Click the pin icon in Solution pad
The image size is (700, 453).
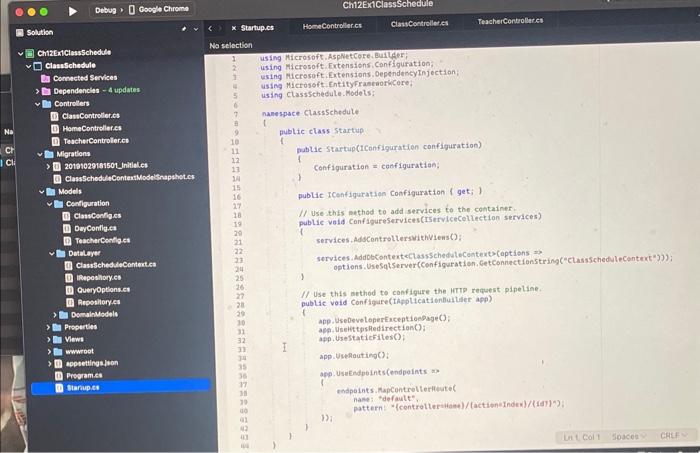coord(184,29)
